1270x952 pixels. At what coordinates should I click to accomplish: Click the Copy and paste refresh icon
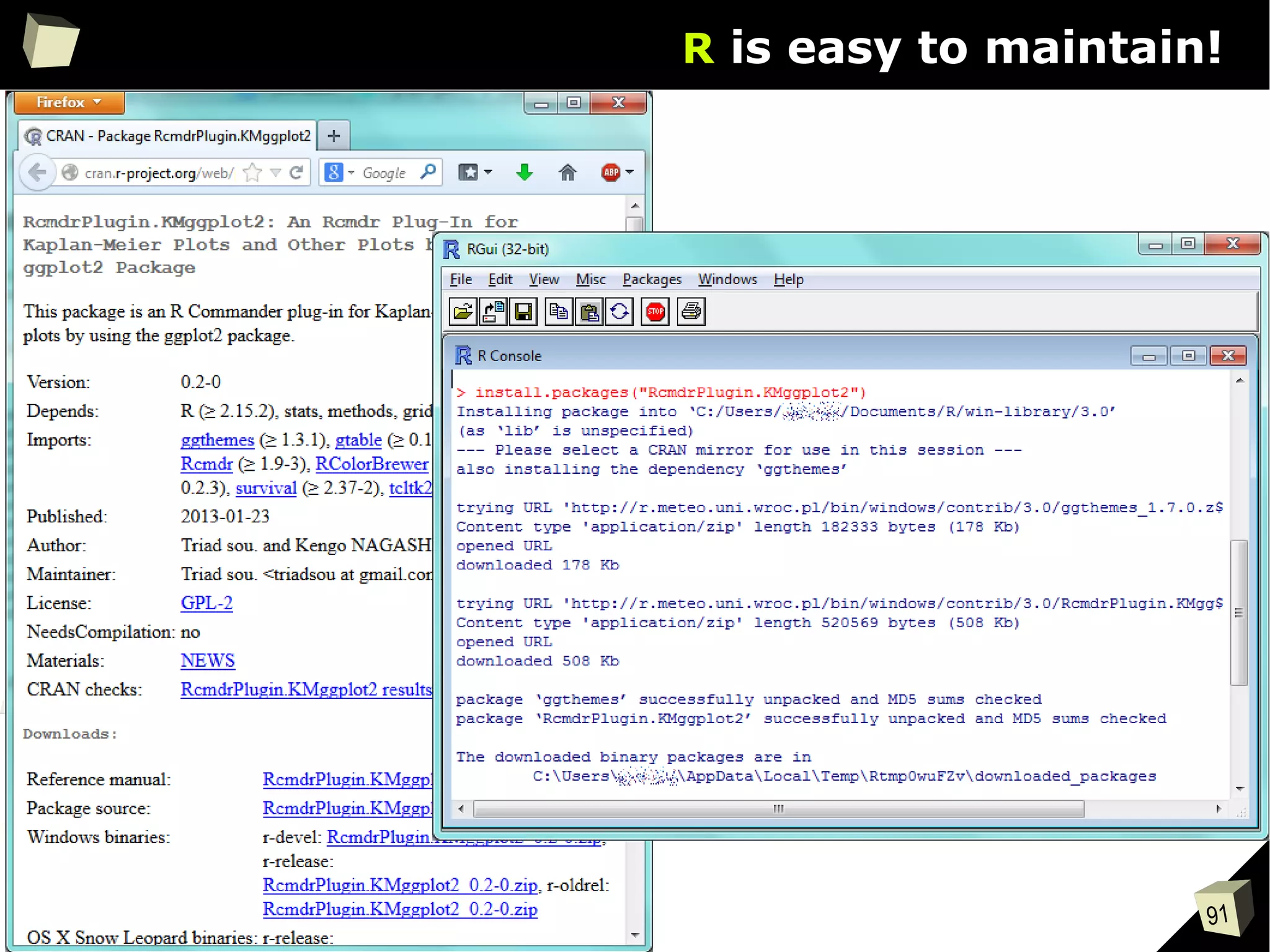click(x=619, y=311)
